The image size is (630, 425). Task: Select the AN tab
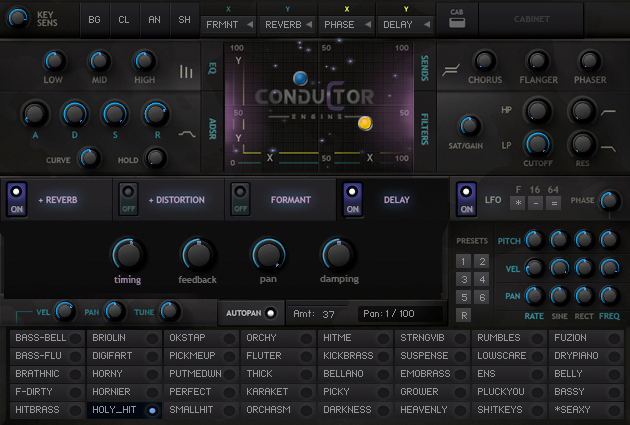coord(155,20)
